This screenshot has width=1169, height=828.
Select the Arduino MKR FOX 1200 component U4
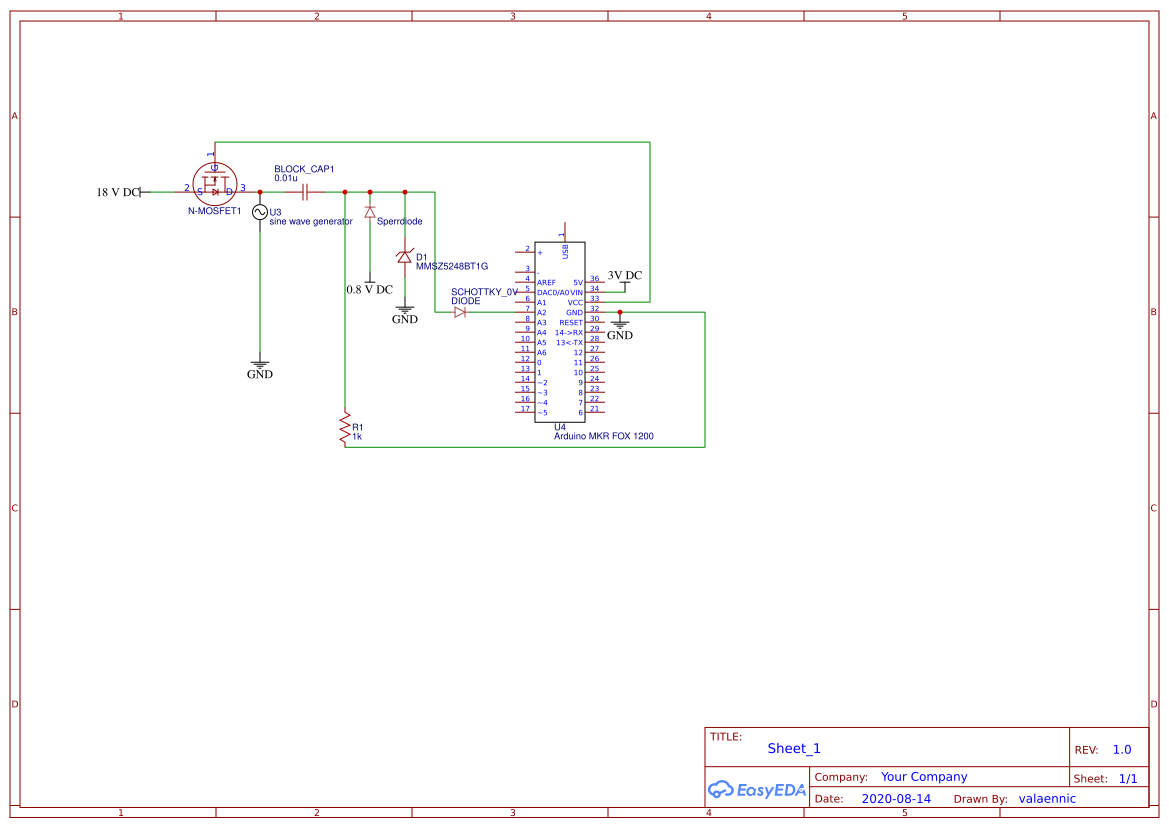[560, 330]
